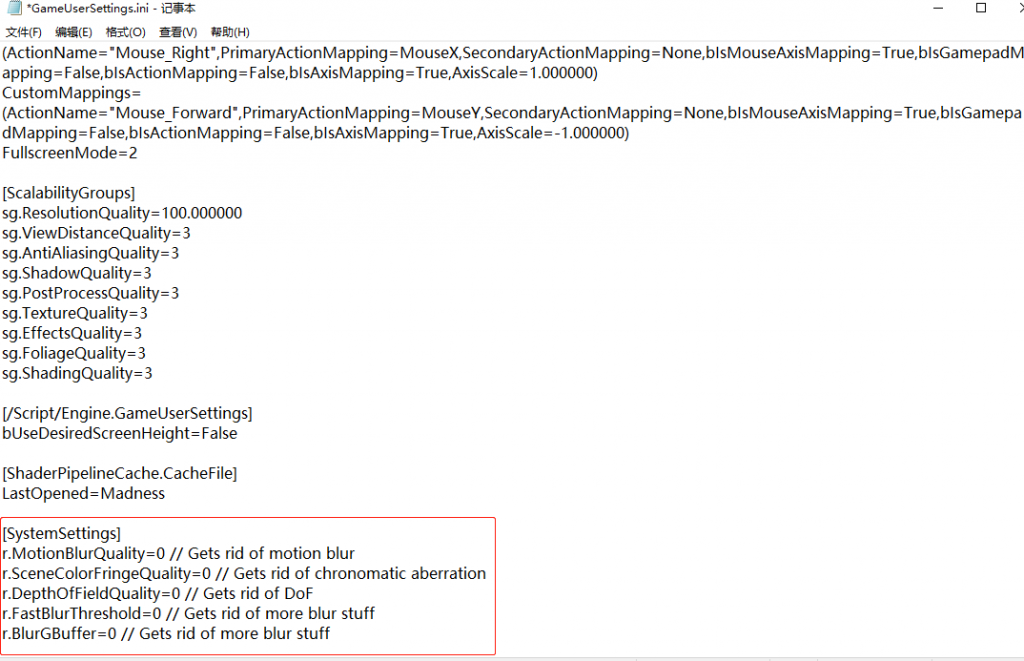
Task: Minimize the Notepad window
Action: [x=938, y=8]
